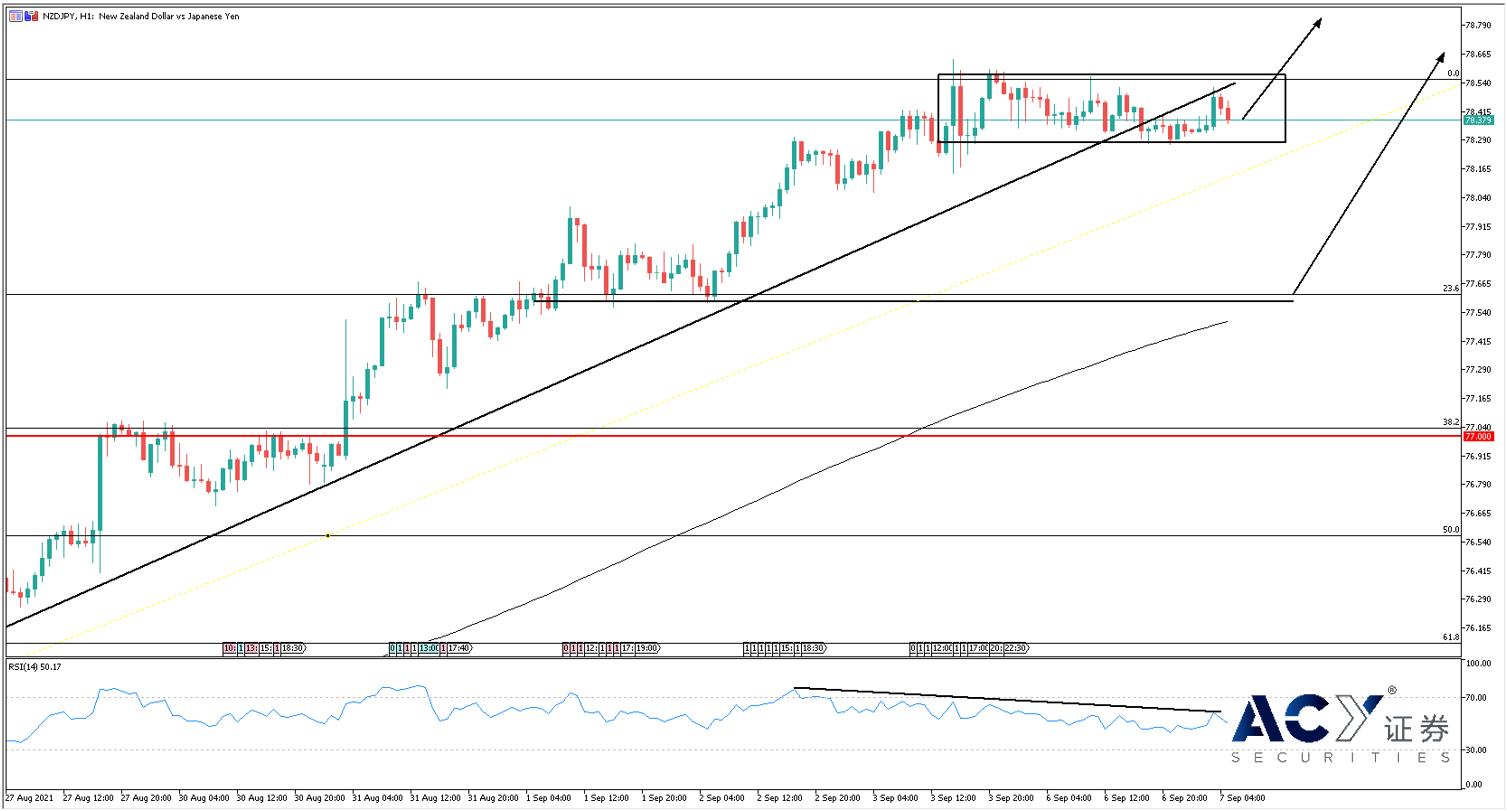Click the One Click Trading panel icon
The height and width of the screenshot is (811, 1507).
(16, 16)
